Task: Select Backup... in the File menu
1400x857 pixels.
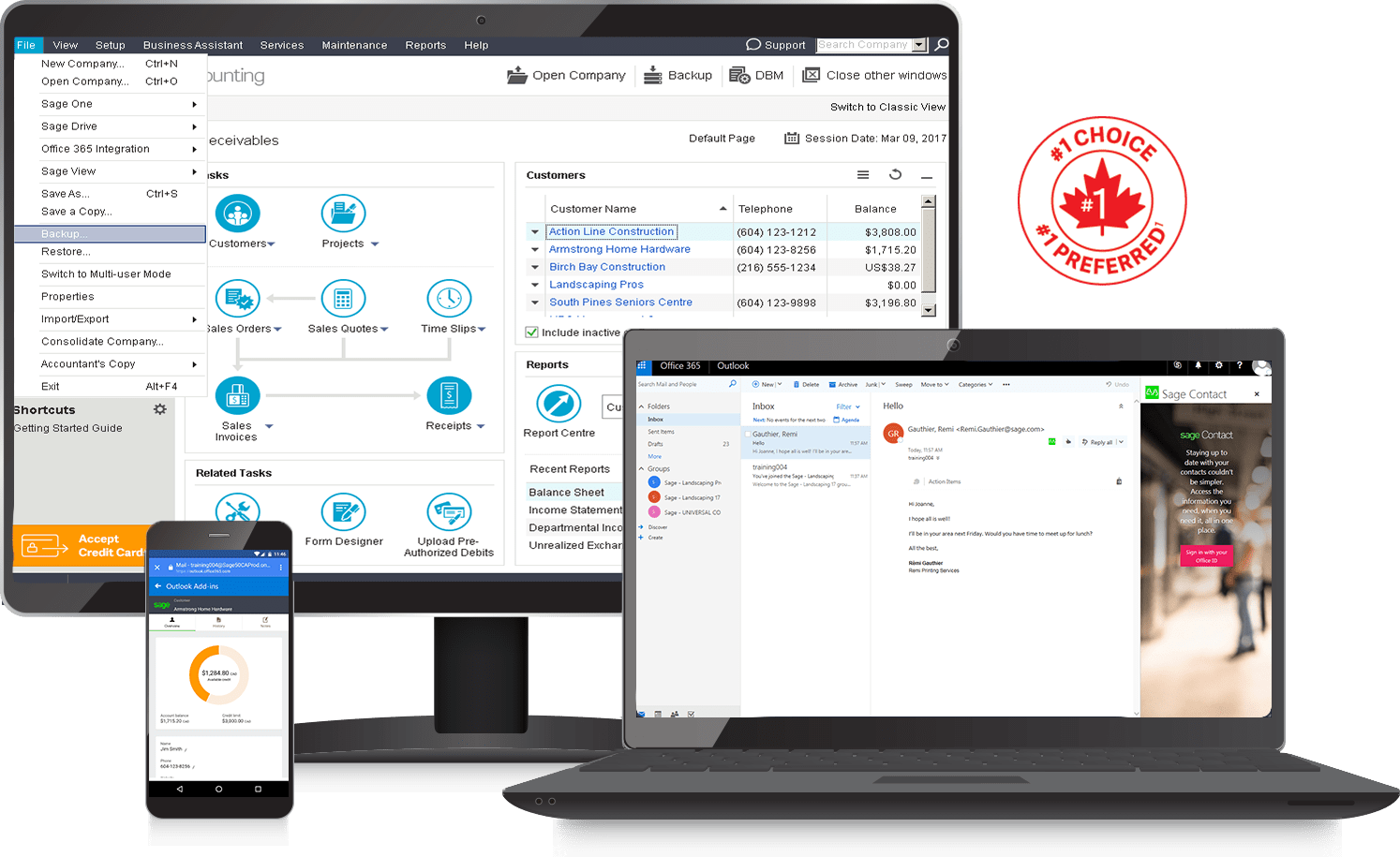Action: coord(111,234)
